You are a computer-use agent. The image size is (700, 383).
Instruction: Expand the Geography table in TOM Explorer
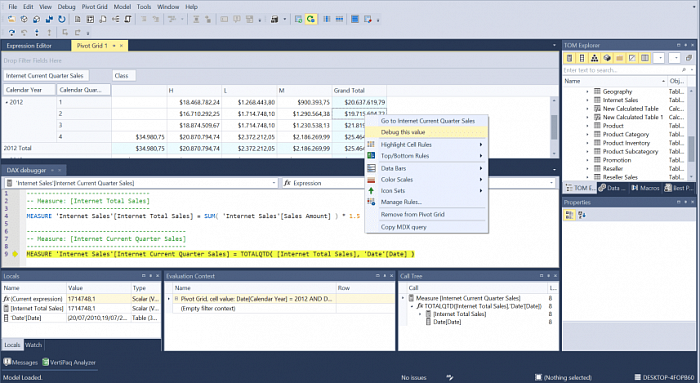(588, 92)
